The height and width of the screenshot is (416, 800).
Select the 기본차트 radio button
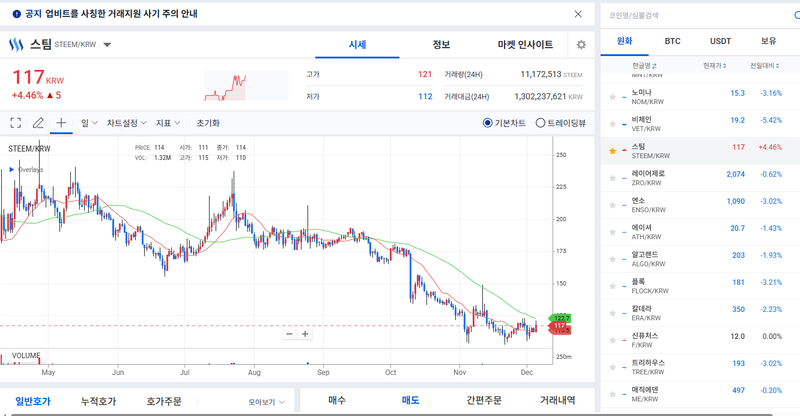pyautogui.click(x=488, y=123)
